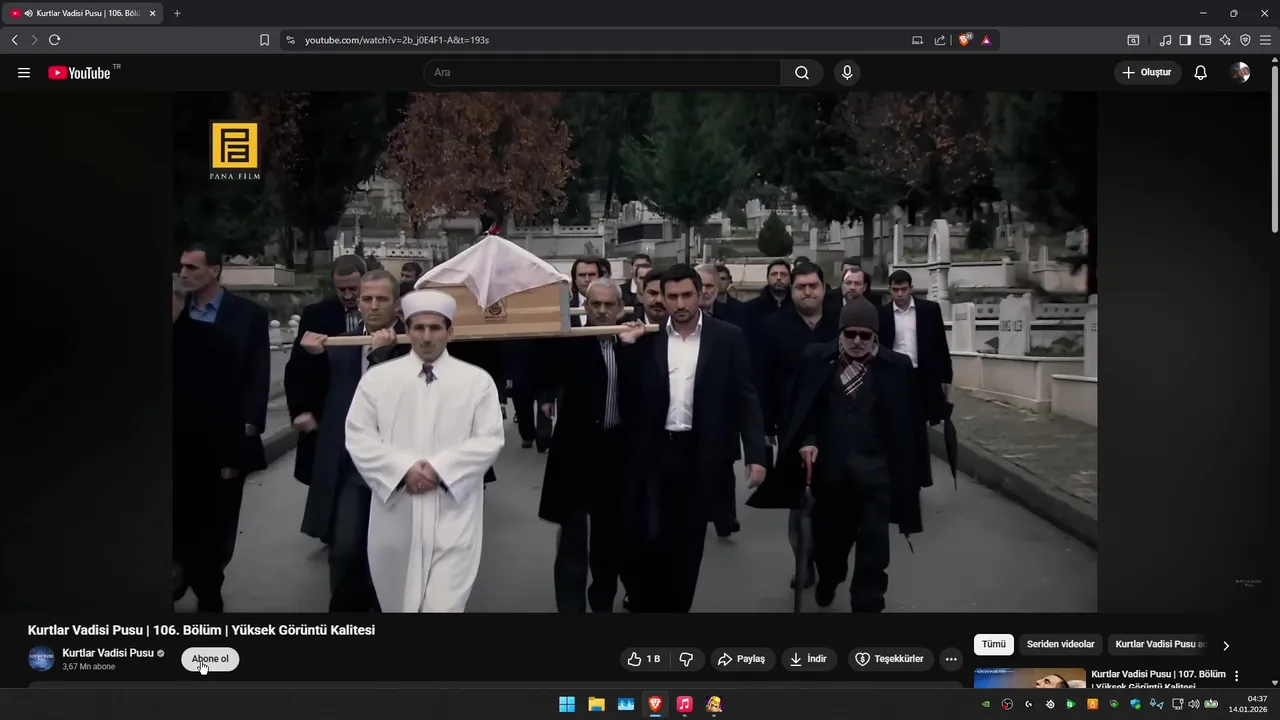
Task: Go to the YouTube home logo
Action: (79, 73)
